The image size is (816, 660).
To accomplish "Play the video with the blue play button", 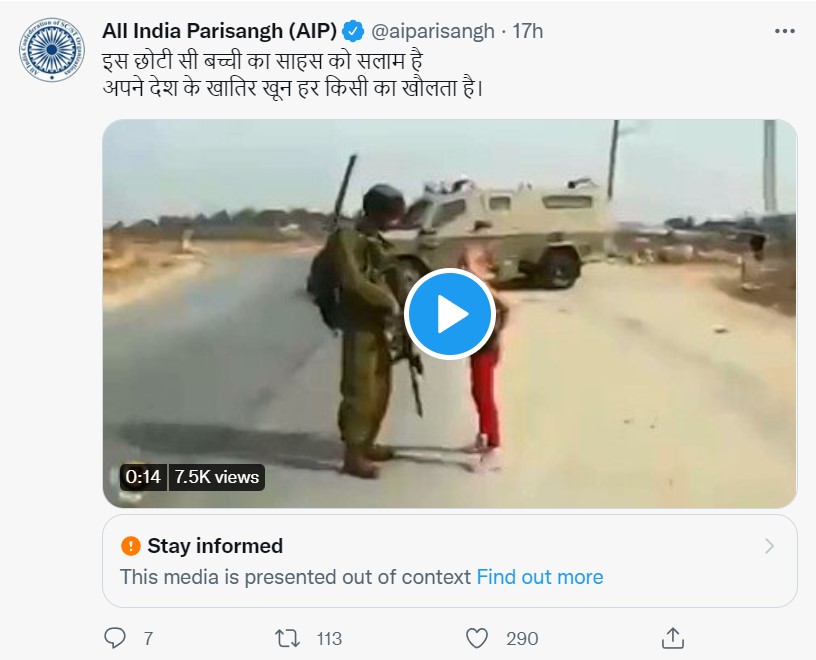I will click(449, 314).
